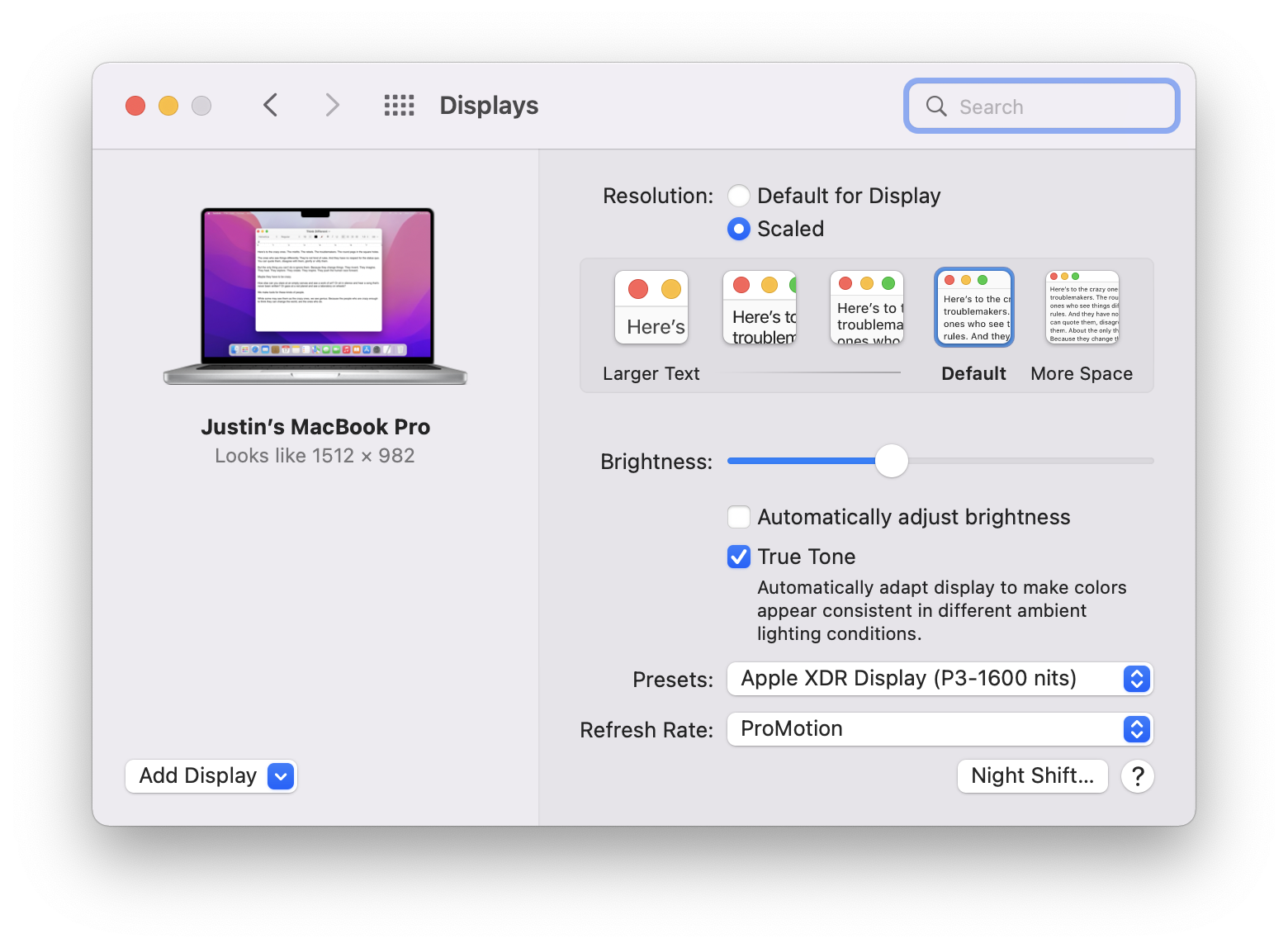The image size is (1288, 948).
Task: Go forward with the right chevron
Action: [x=332, y=106]
